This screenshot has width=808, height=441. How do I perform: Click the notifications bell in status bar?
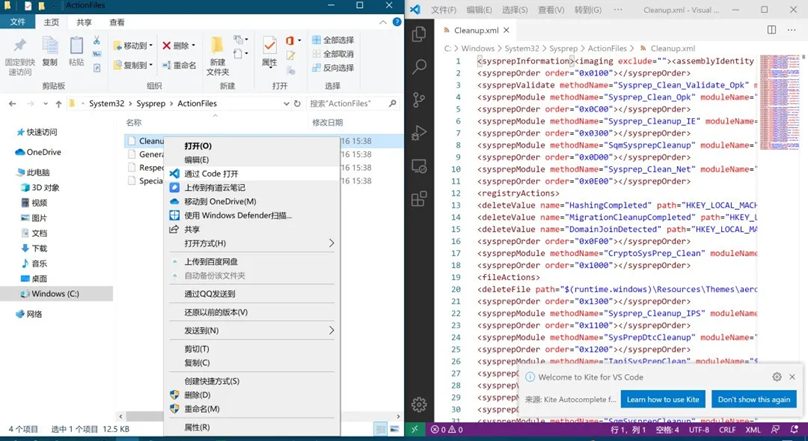(795, 429)
